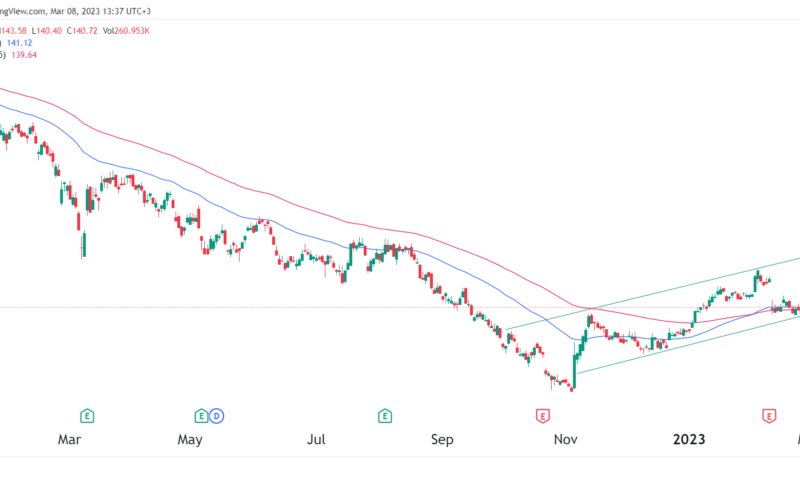Open the green earnings marker above May
This screenshot has width=800, height=482.
[201, 416]
